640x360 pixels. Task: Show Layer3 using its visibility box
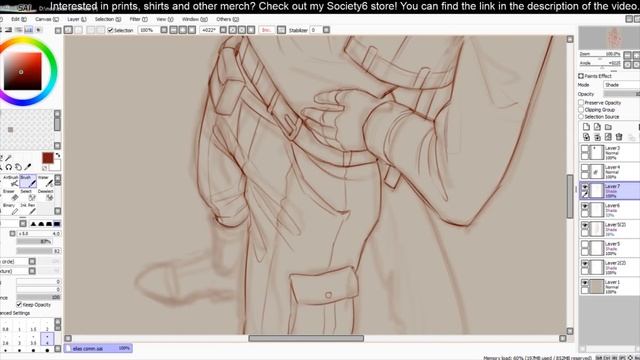coord(585,149)
